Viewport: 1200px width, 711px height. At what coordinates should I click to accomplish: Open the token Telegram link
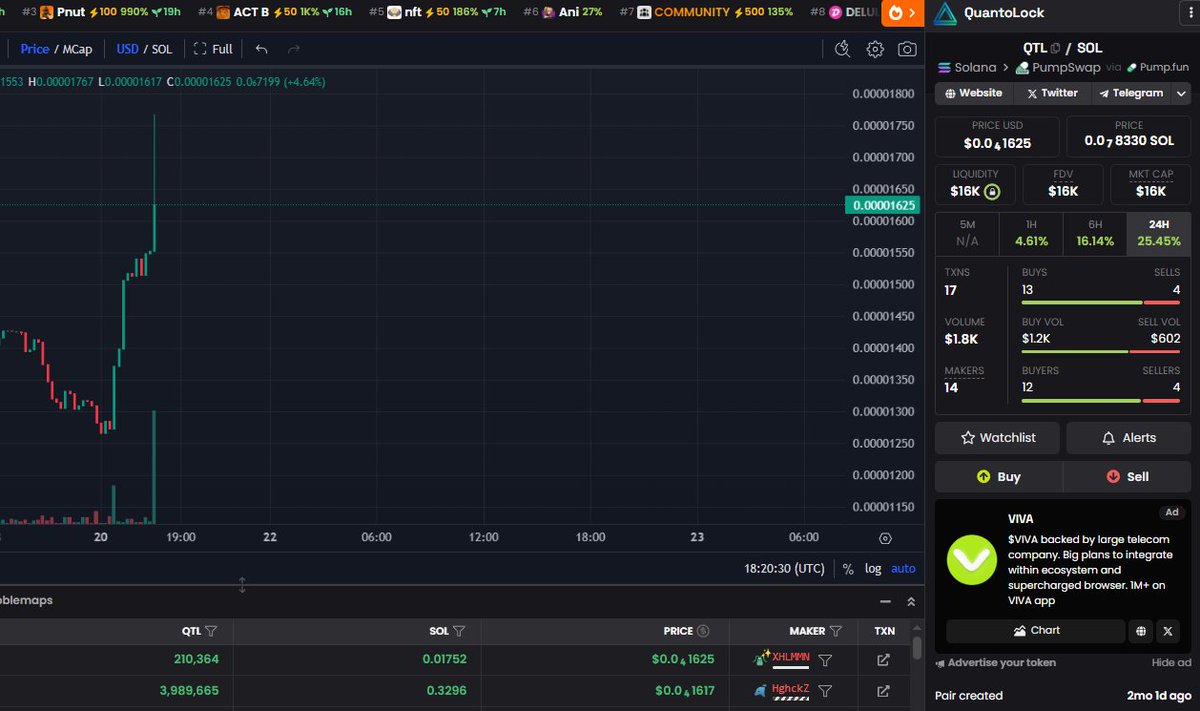[1131, 93]
